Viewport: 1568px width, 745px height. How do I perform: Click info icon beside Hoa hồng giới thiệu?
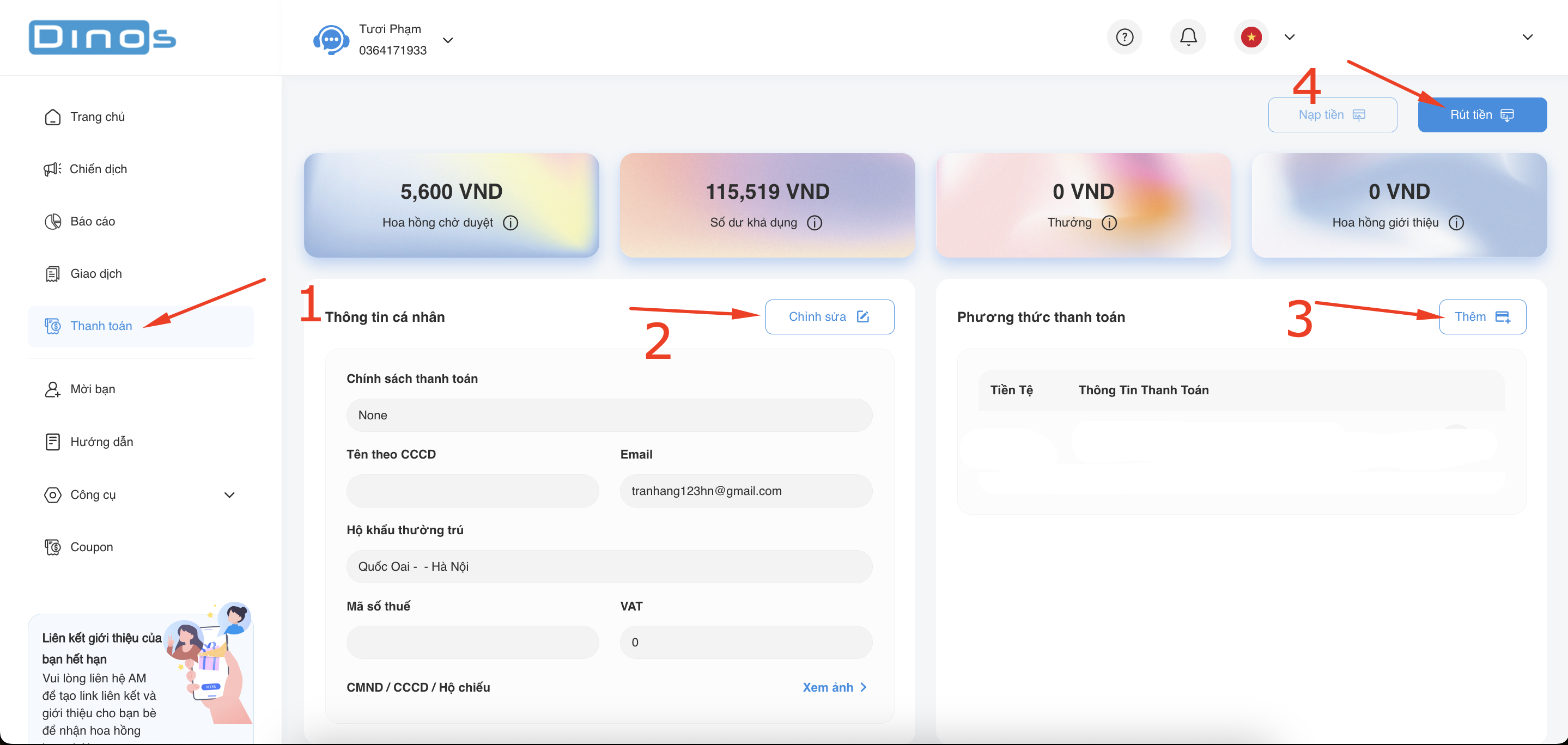click(x=1456, y=223)
